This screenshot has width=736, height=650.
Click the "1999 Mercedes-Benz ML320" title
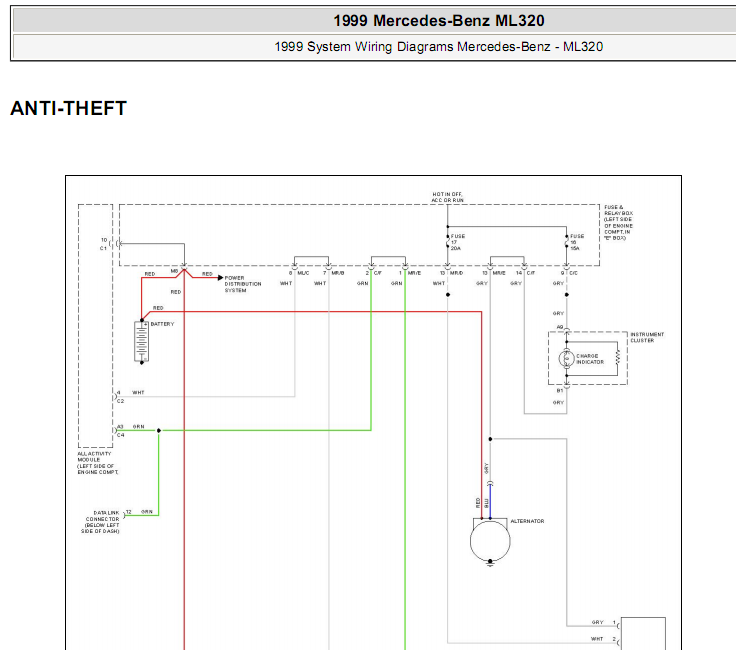tap(439, 21)
